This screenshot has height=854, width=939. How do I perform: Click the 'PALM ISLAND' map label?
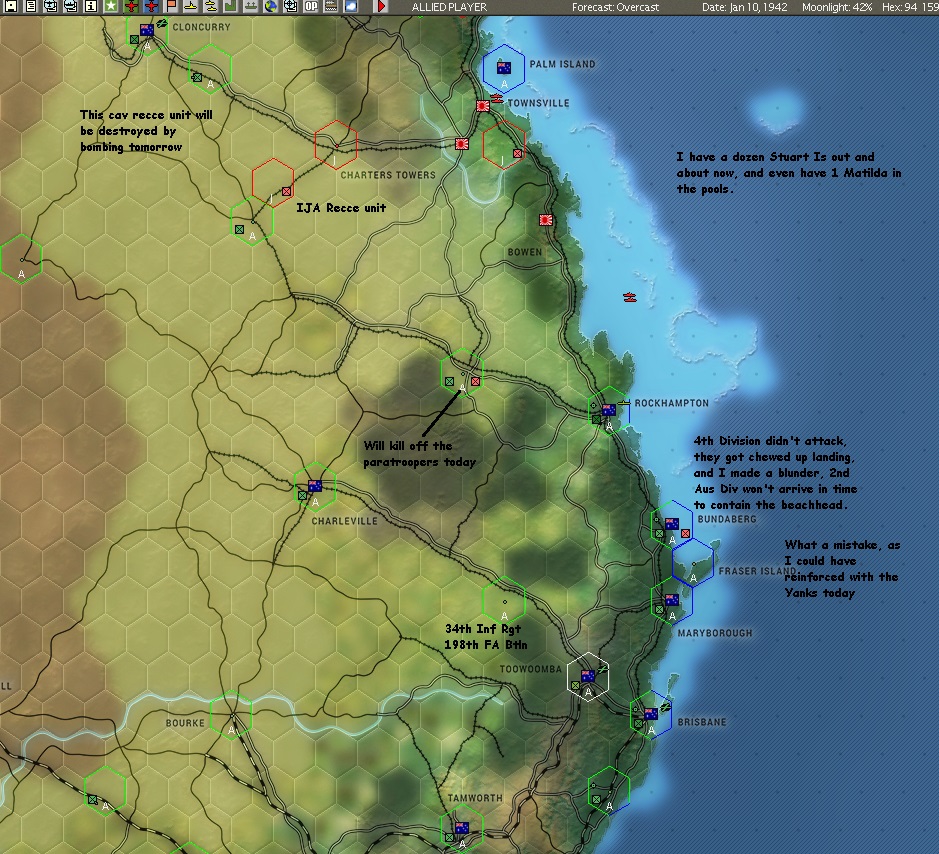tap(562, 64)
